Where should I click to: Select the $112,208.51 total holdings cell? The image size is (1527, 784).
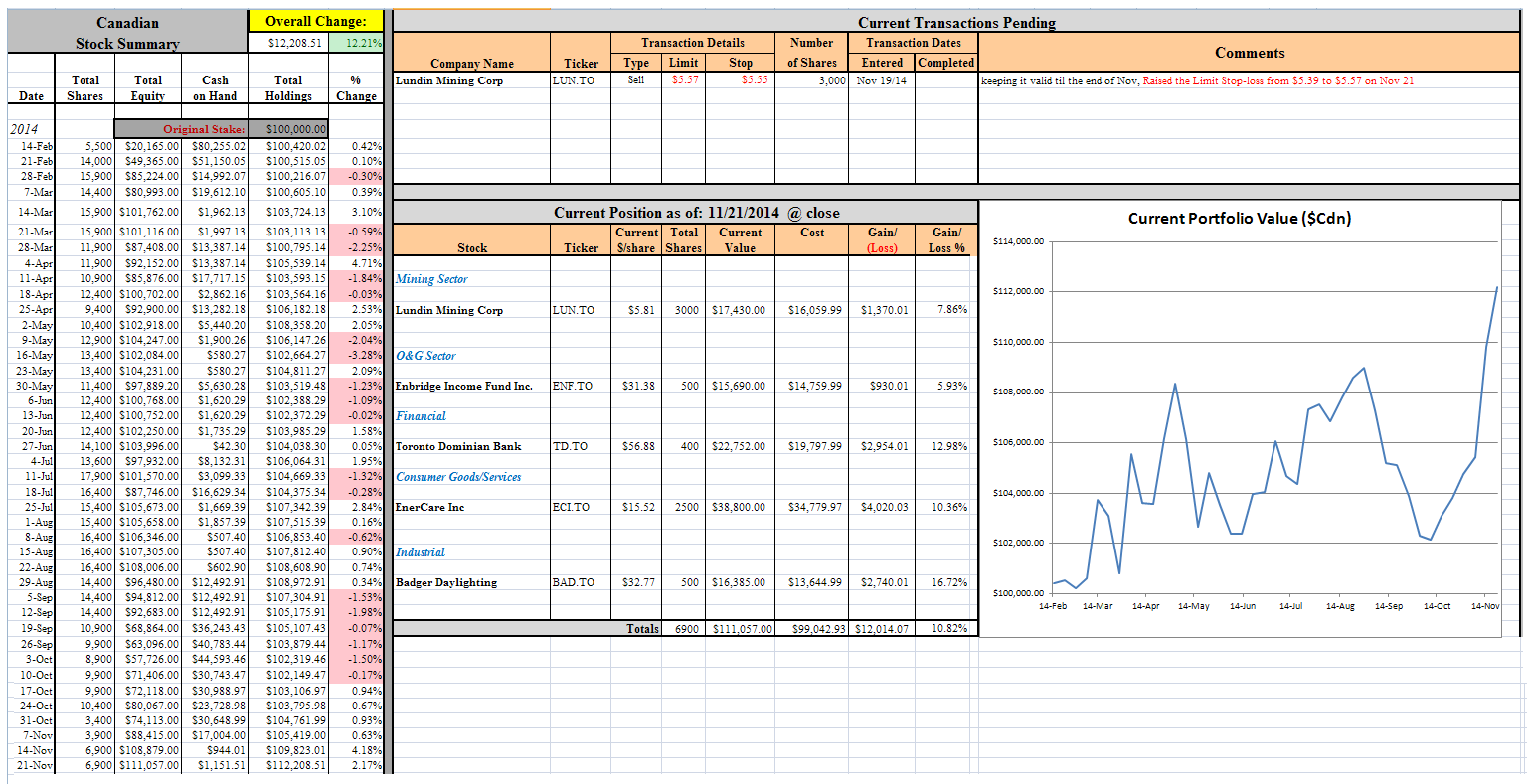coord(295,766)
